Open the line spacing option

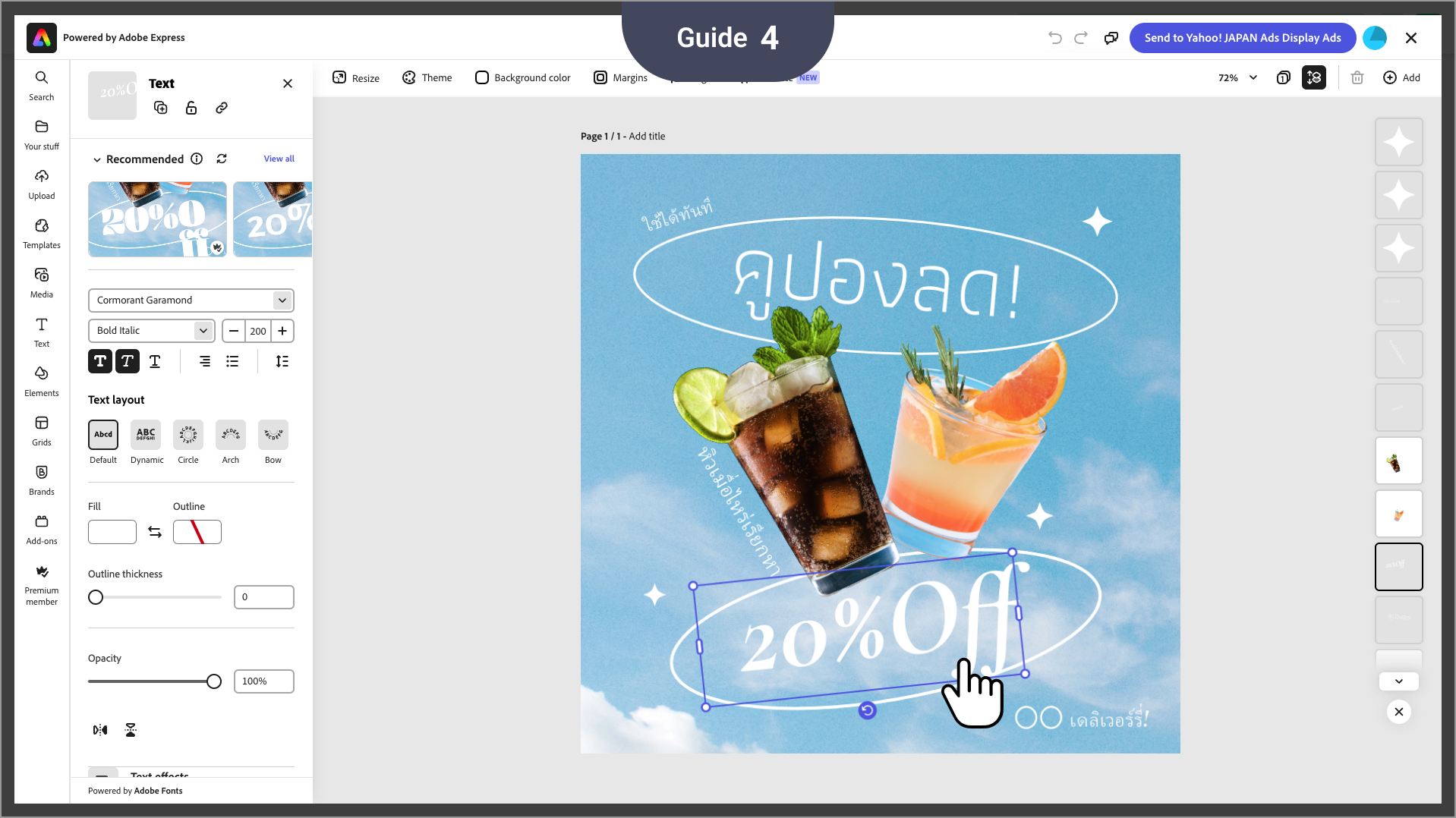[282, 361]
